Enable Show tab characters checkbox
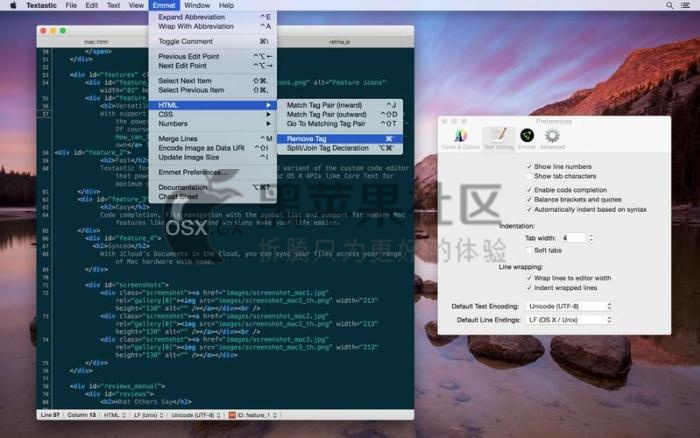The image size is (700, 438). (529, 176)
